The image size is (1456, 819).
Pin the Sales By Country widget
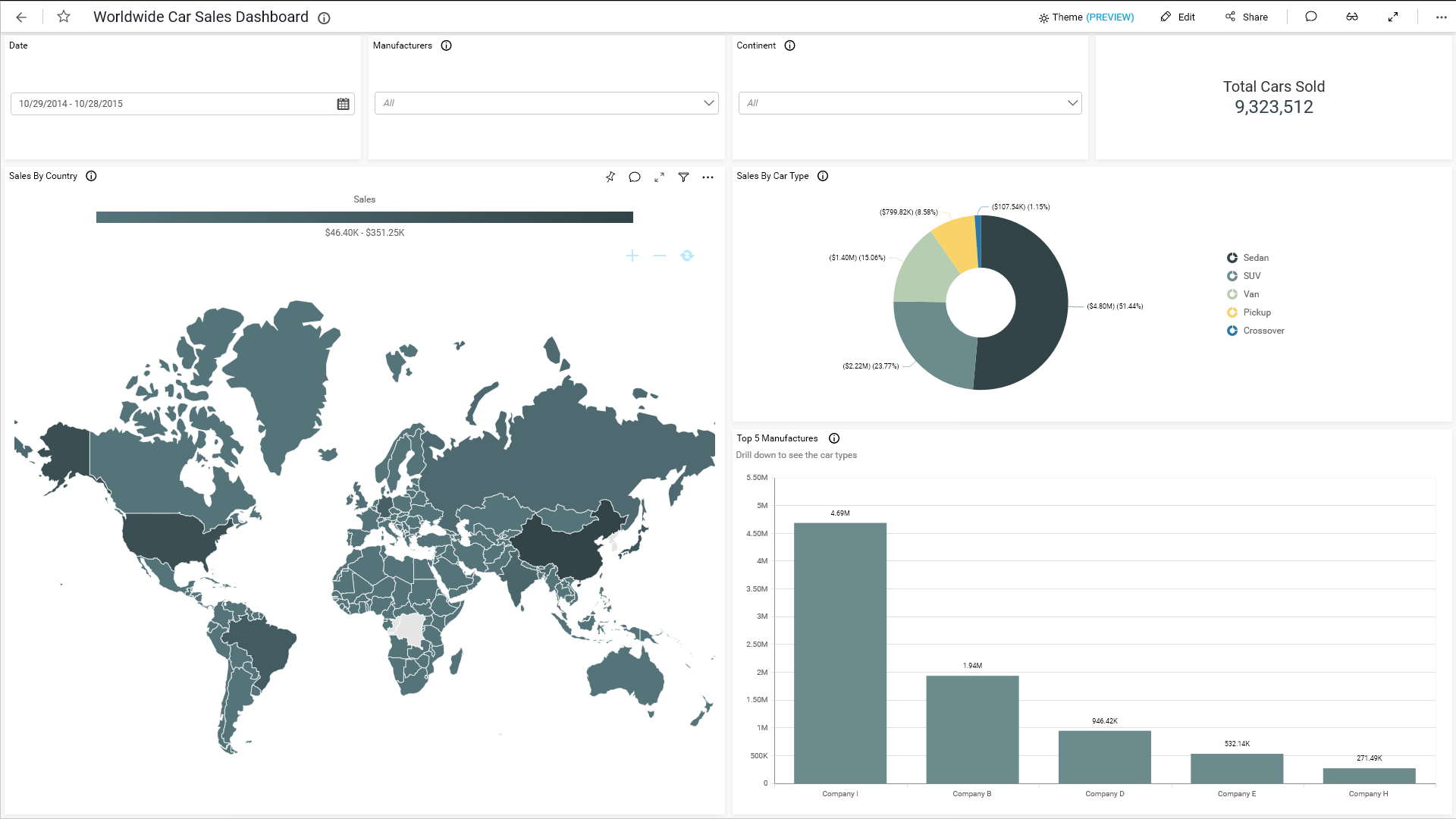point(610,177)
